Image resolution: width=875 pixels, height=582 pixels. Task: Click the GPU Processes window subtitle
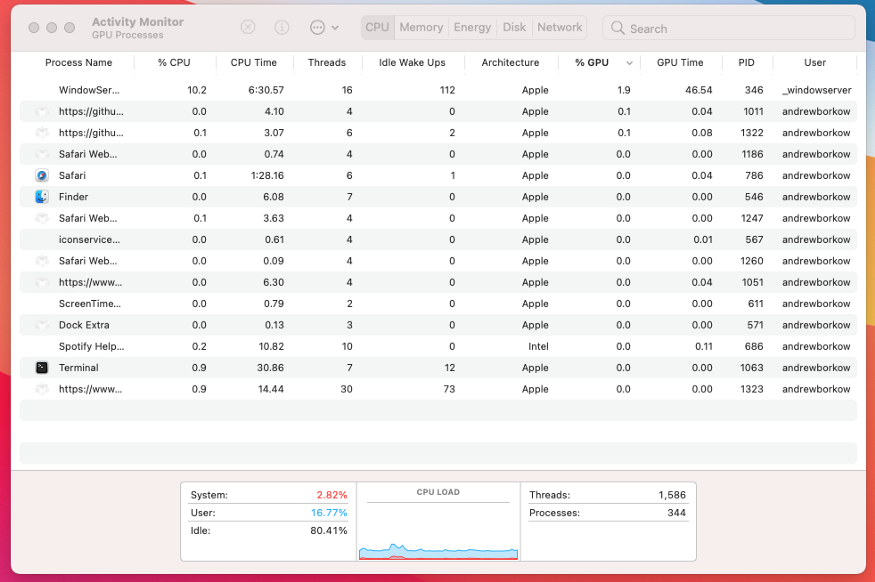point(128,35)
